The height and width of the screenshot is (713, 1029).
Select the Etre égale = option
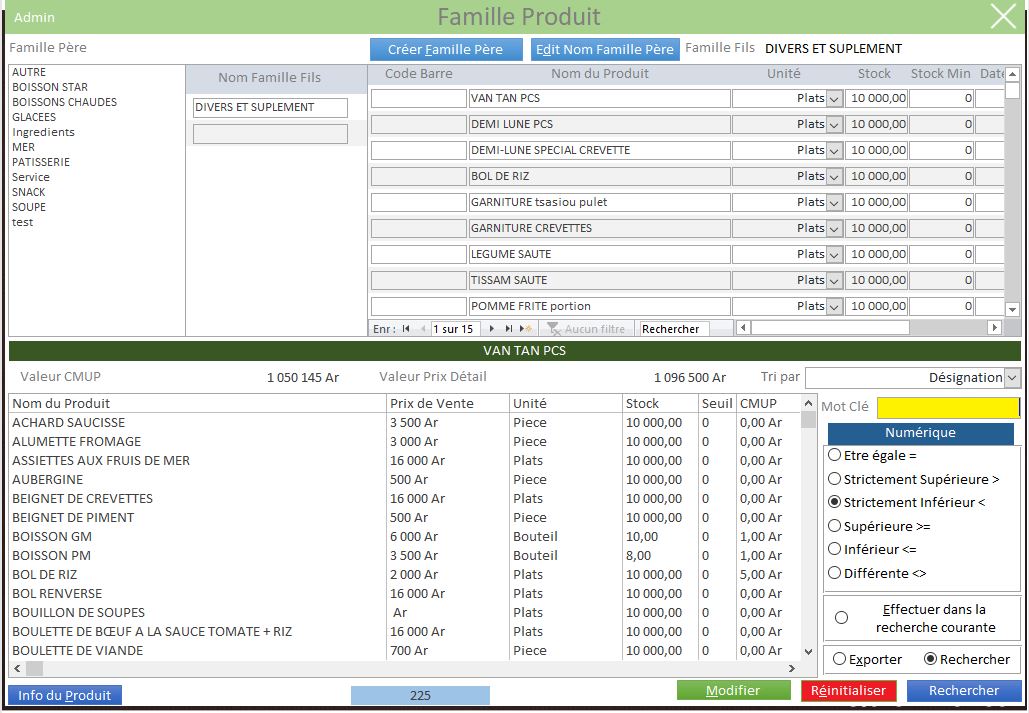[835, 455]
